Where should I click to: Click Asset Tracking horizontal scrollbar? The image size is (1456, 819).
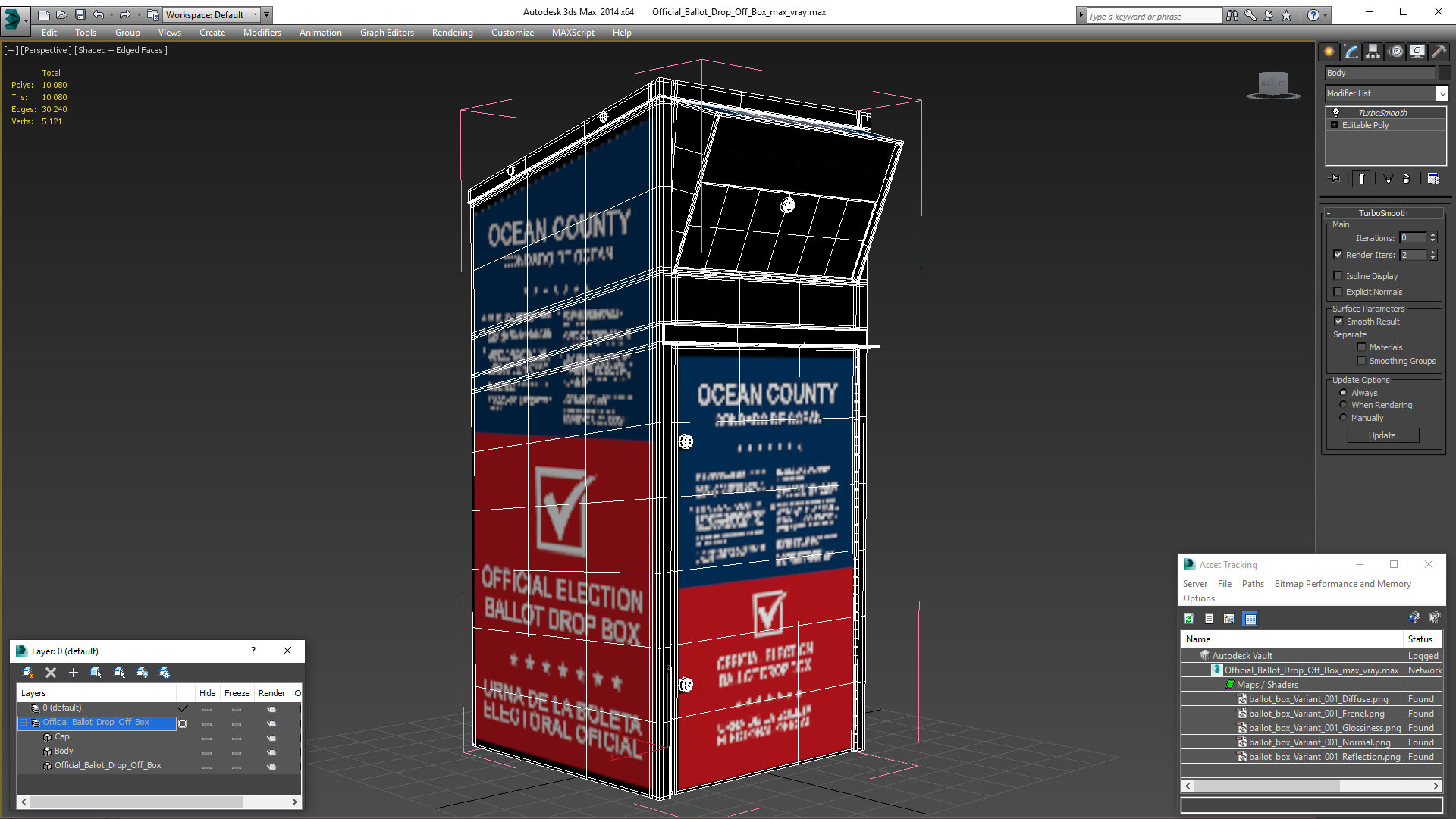[x=1311, y=786]
